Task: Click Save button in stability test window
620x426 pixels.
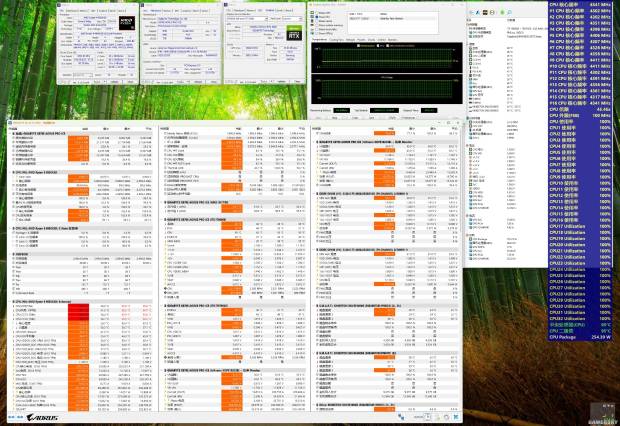Action: coord(372,118)
